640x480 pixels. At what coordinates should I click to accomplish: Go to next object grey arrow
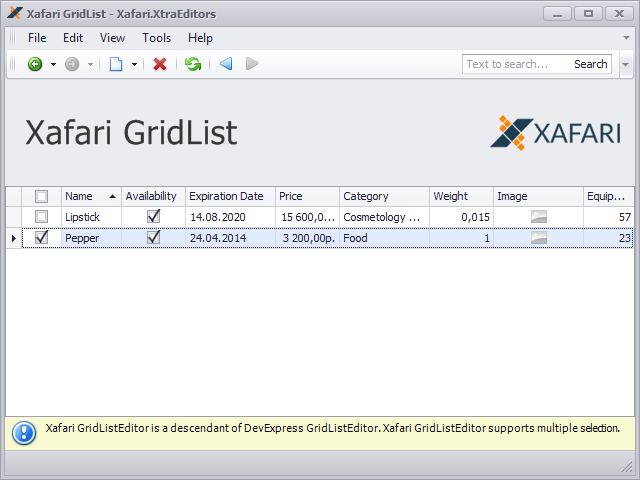pyautogui.click(x=252, y=64)
